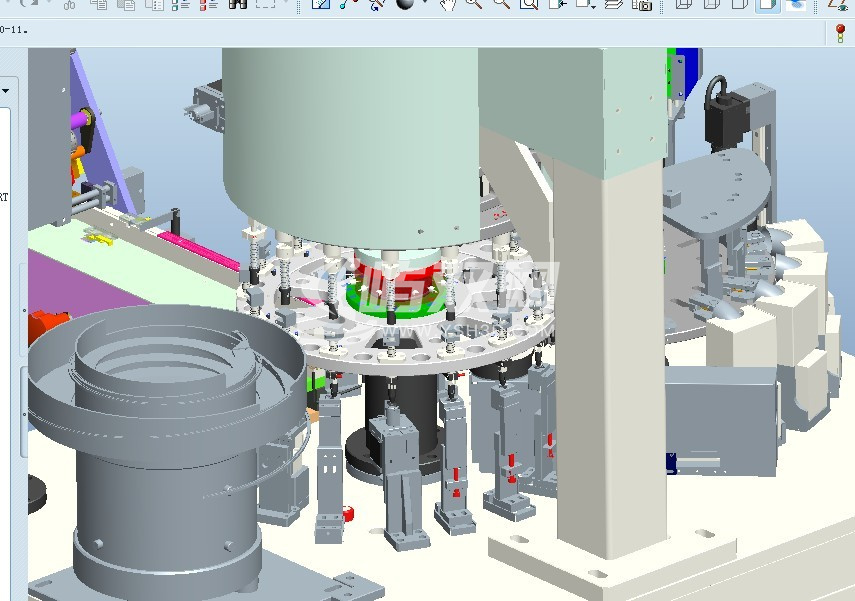Click the regeneration traffic light indicator
The width and height of the screenshot is (855, 601).
(840, 33)
